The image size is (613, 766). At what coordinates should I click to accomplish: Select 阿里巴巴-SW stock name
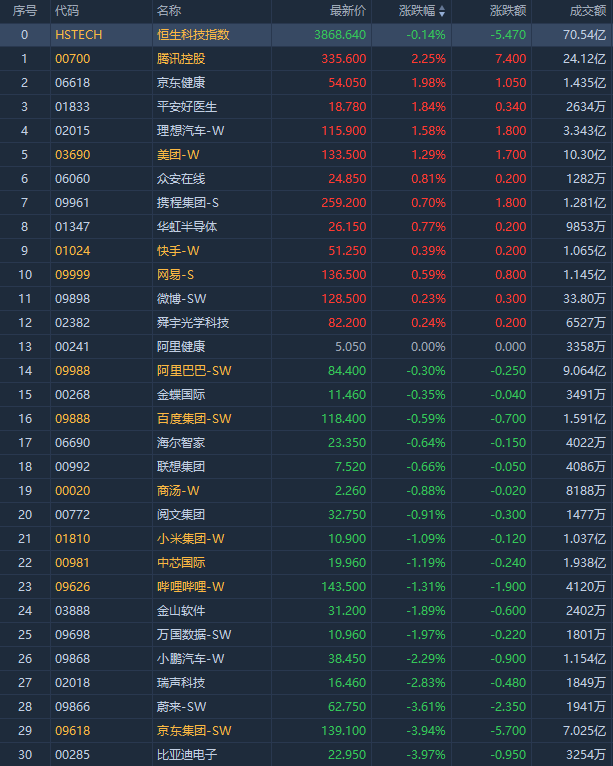[194, 370]
